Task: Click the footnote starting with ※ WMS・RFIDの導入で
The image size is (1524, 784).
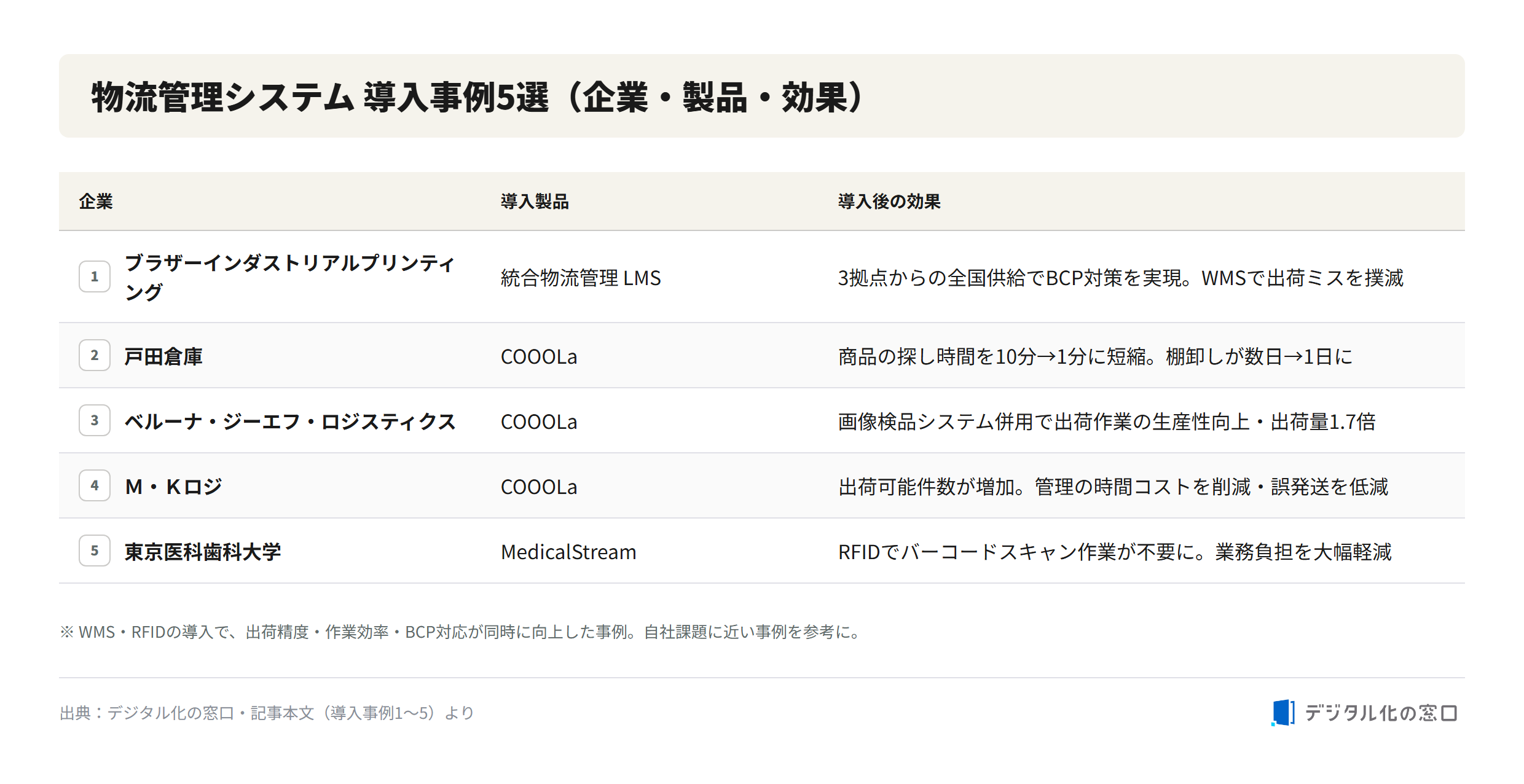Action: [462, 632]
